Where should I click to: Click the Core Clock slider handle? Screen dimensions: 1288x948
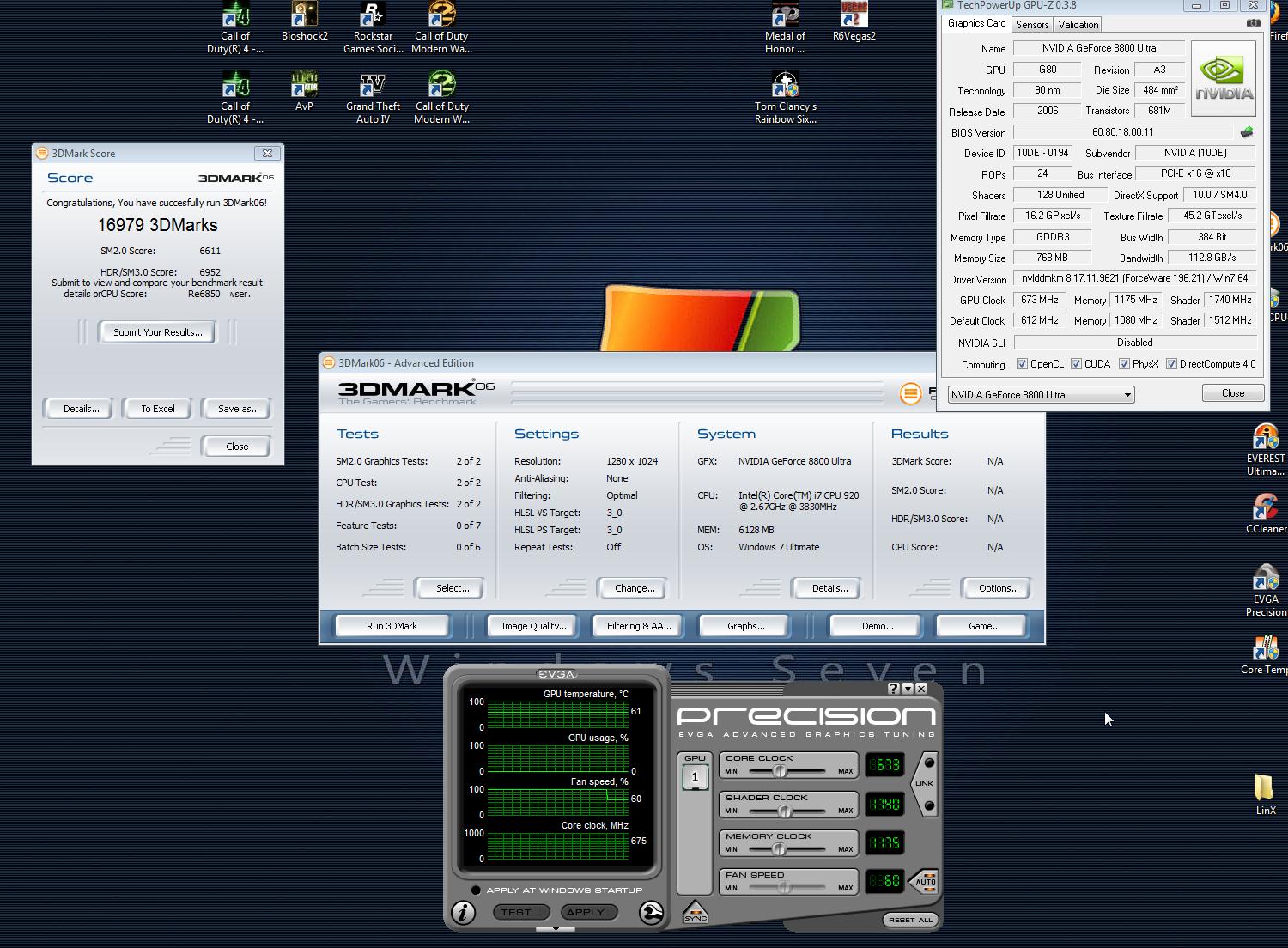click(780, 771)
